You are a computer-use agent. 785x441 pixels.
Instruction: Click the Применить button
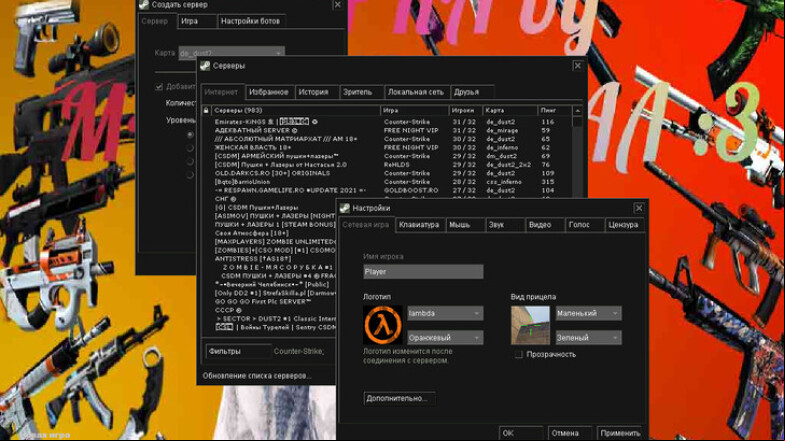pyautogui.click(x=620, y=433)
